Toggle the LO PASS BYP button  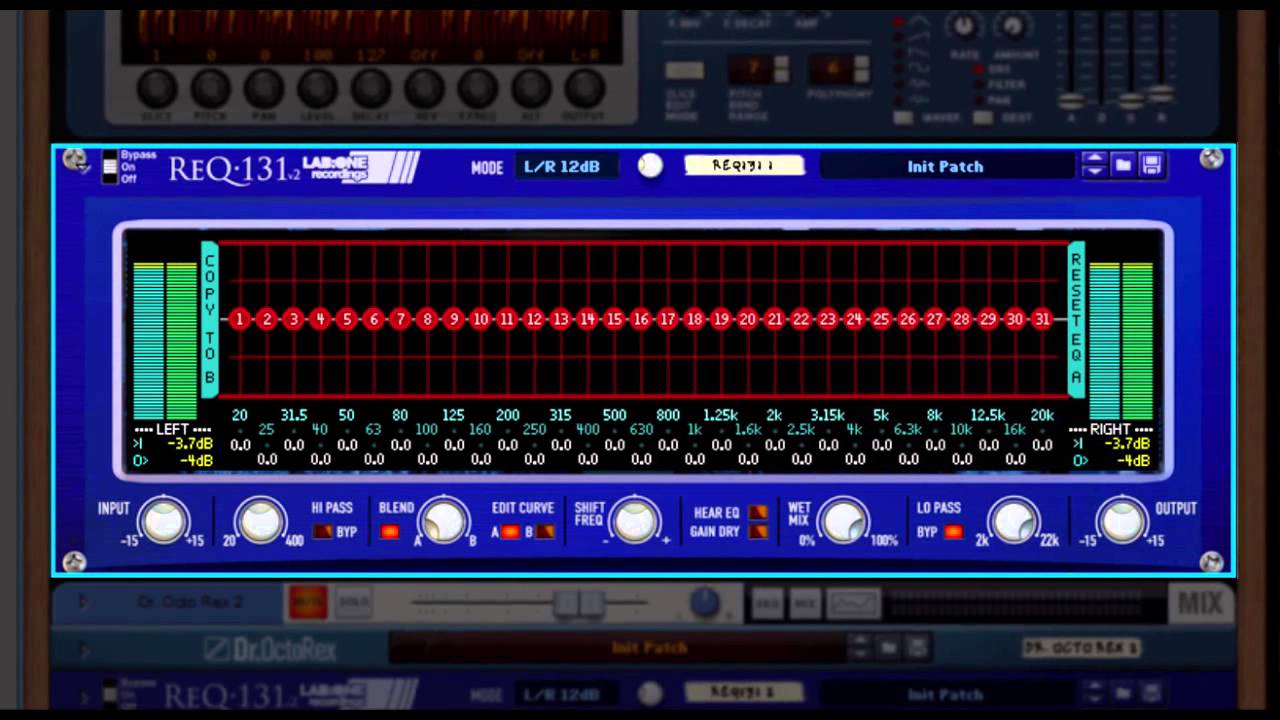954,532
